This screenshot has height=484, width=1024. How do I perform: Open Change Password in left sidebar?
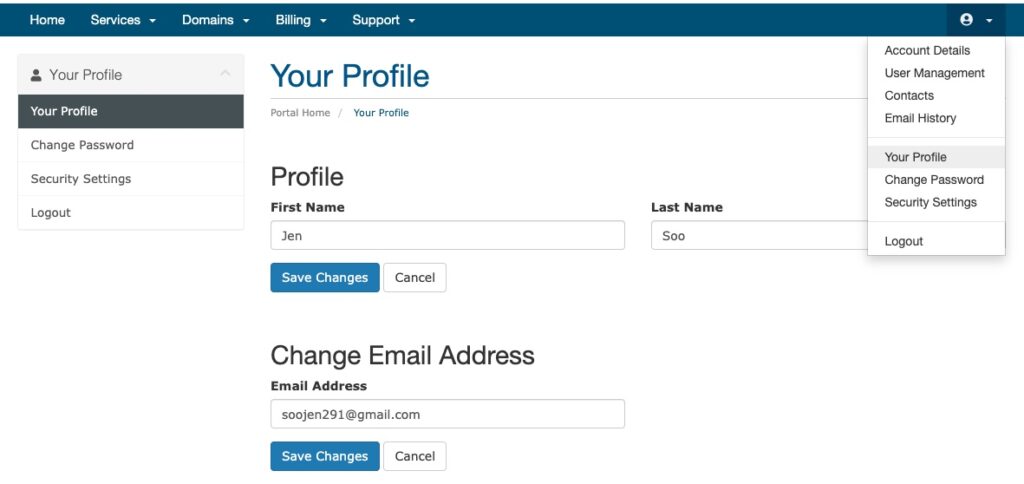131,145
